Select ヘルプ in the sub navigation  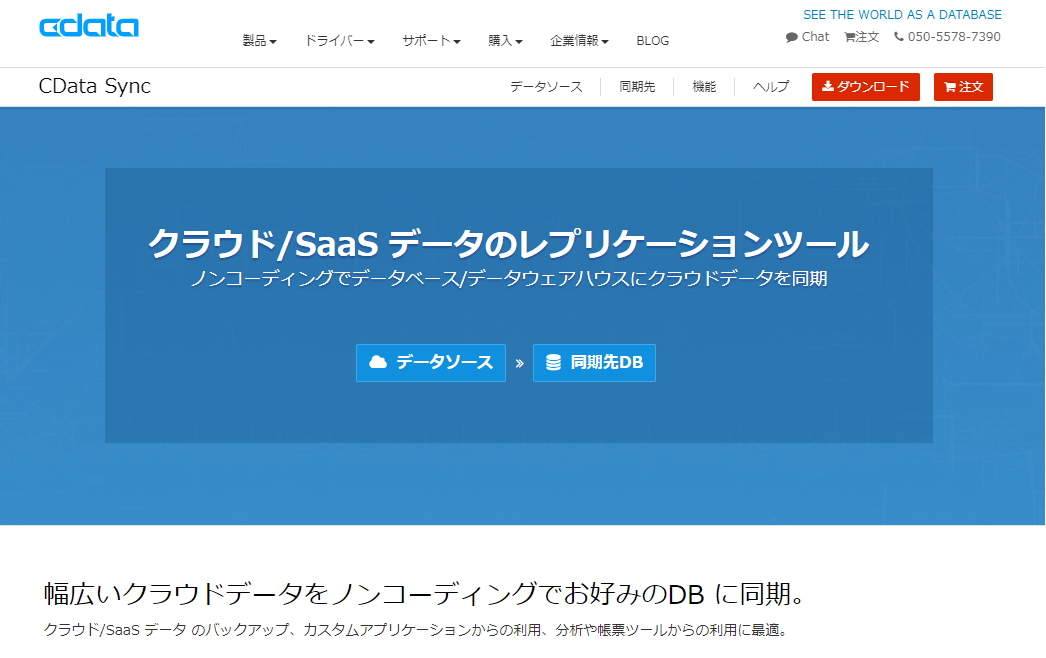pos(771,87)
